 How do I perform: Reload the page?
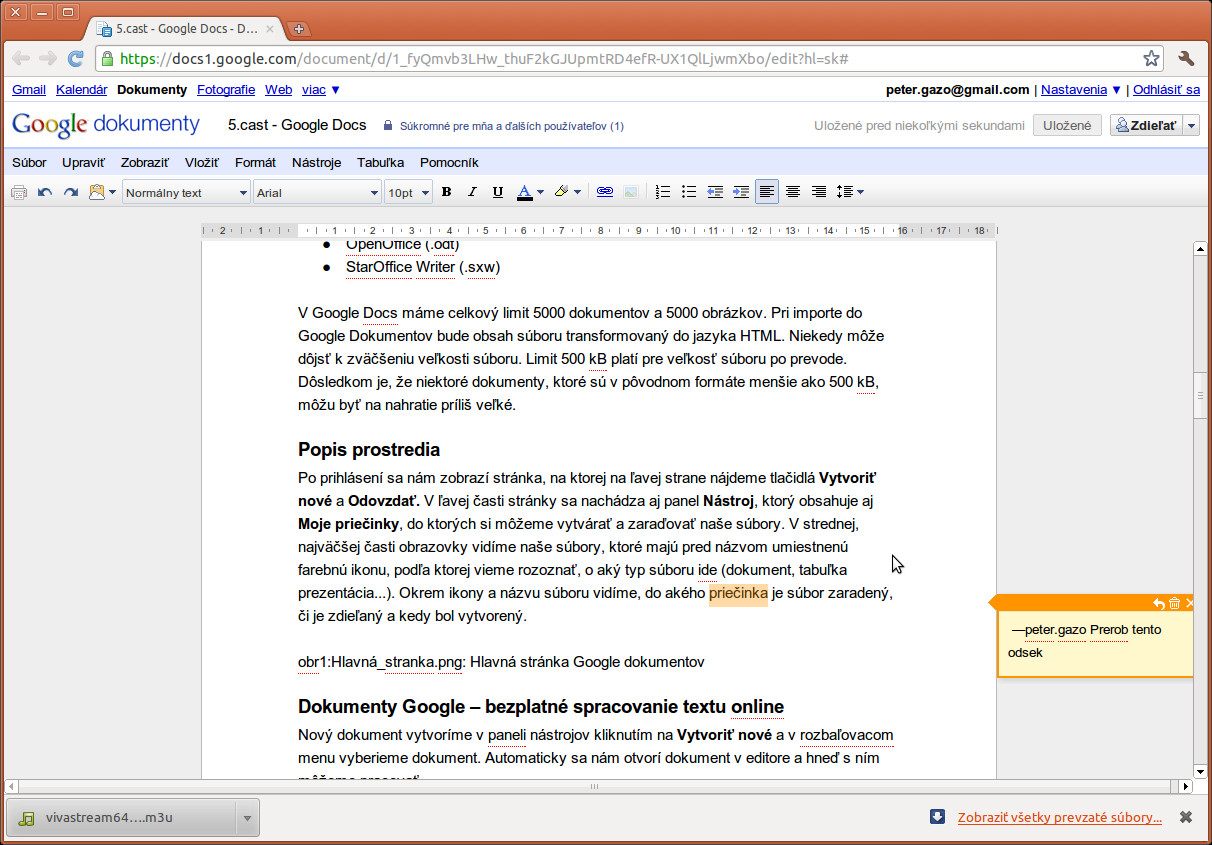pos(75,58)
